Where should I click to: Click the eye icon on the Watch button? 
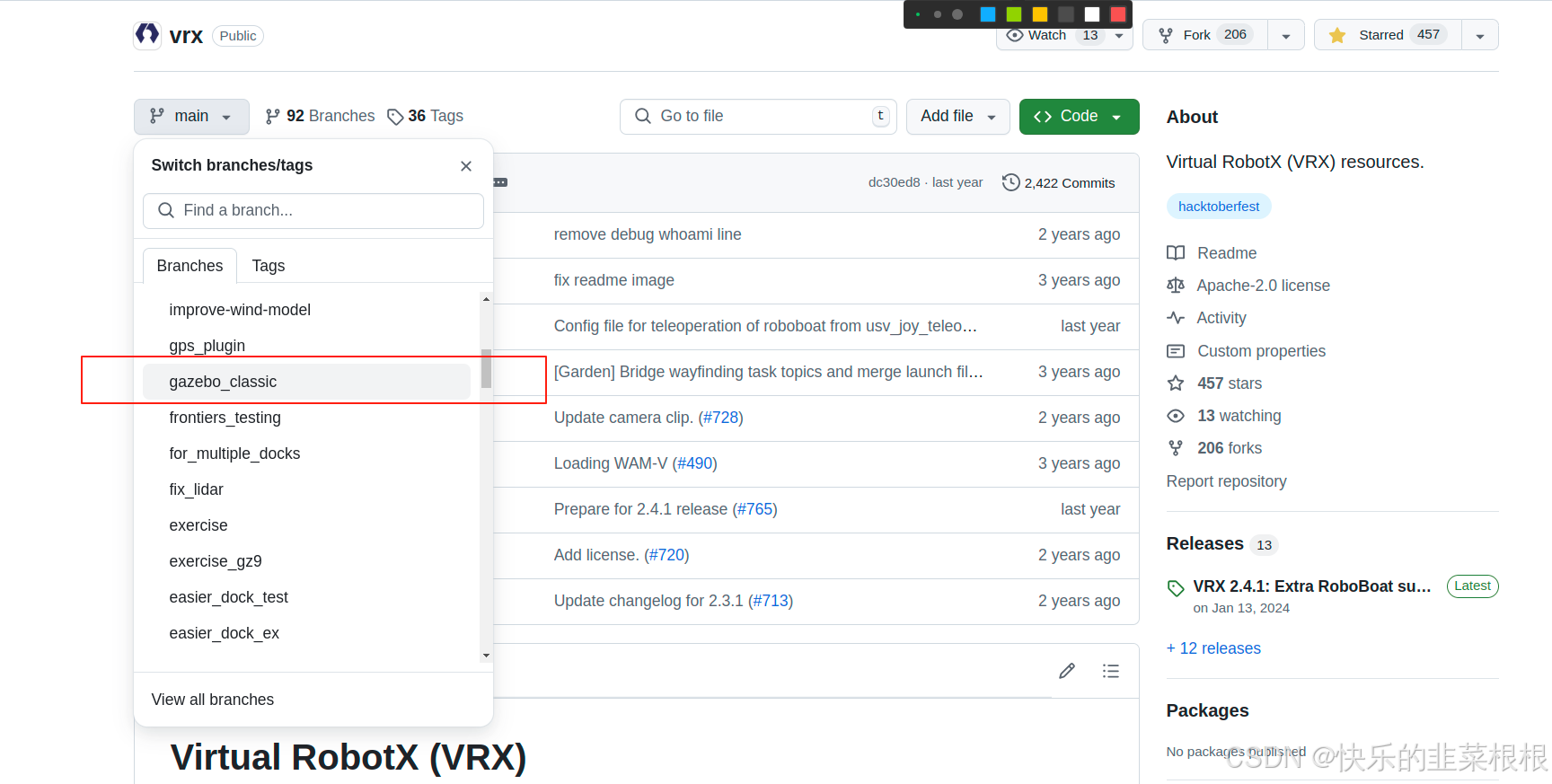point(1015,35)
